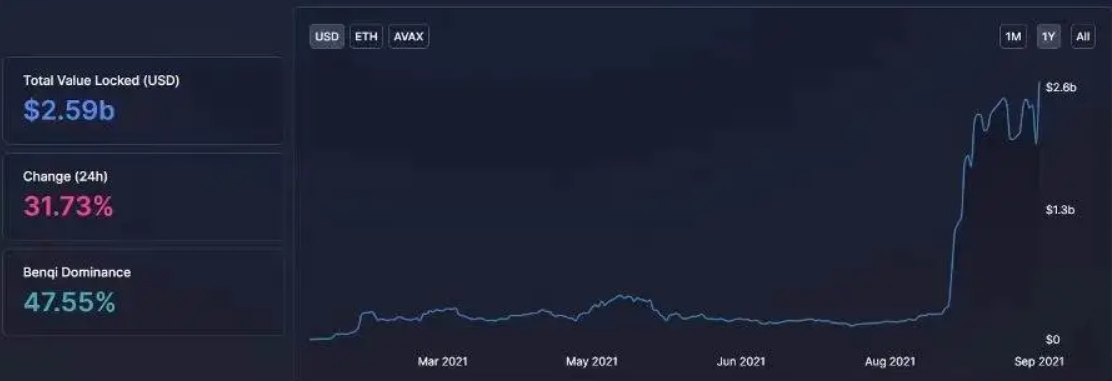
Task: Switch chart denomination to AVAX
Action: pos(408,37)
